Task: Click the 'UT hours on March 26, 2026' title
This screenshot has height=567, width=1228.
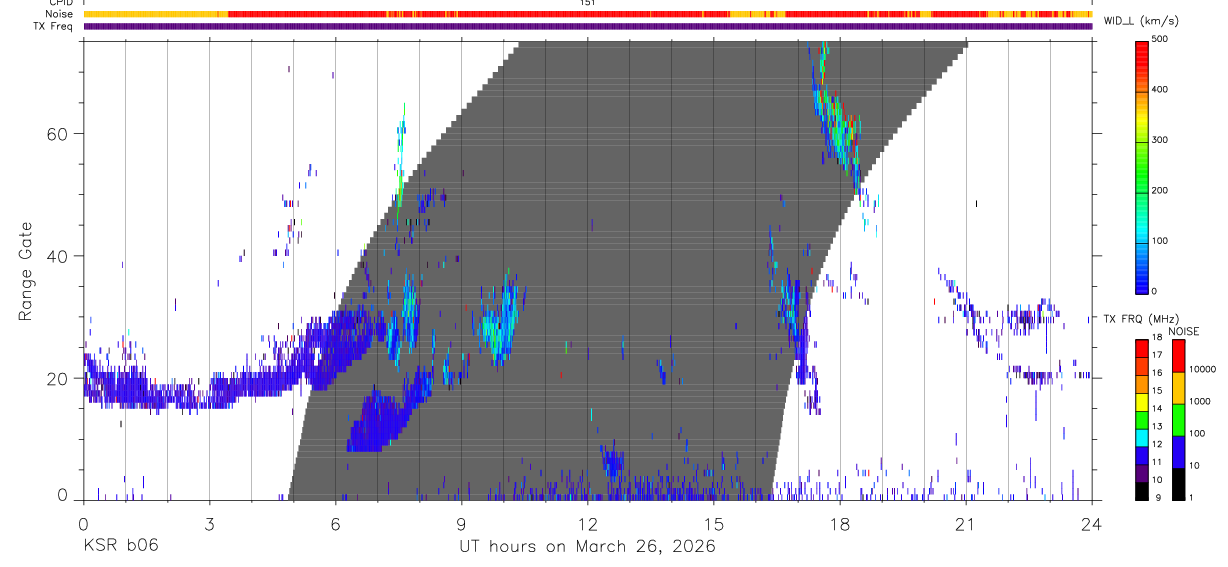Action: pos(587,546)
